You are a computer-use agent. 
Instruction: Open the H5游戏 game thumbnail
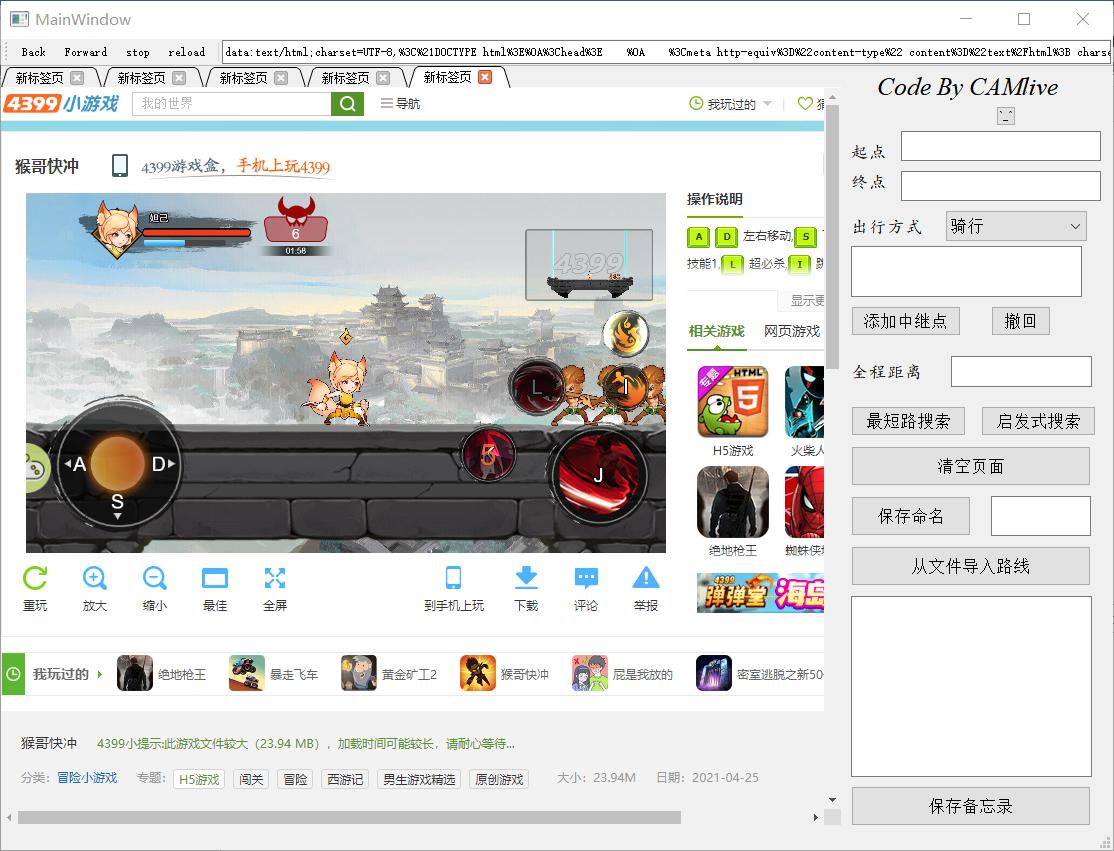click(733, 401)
